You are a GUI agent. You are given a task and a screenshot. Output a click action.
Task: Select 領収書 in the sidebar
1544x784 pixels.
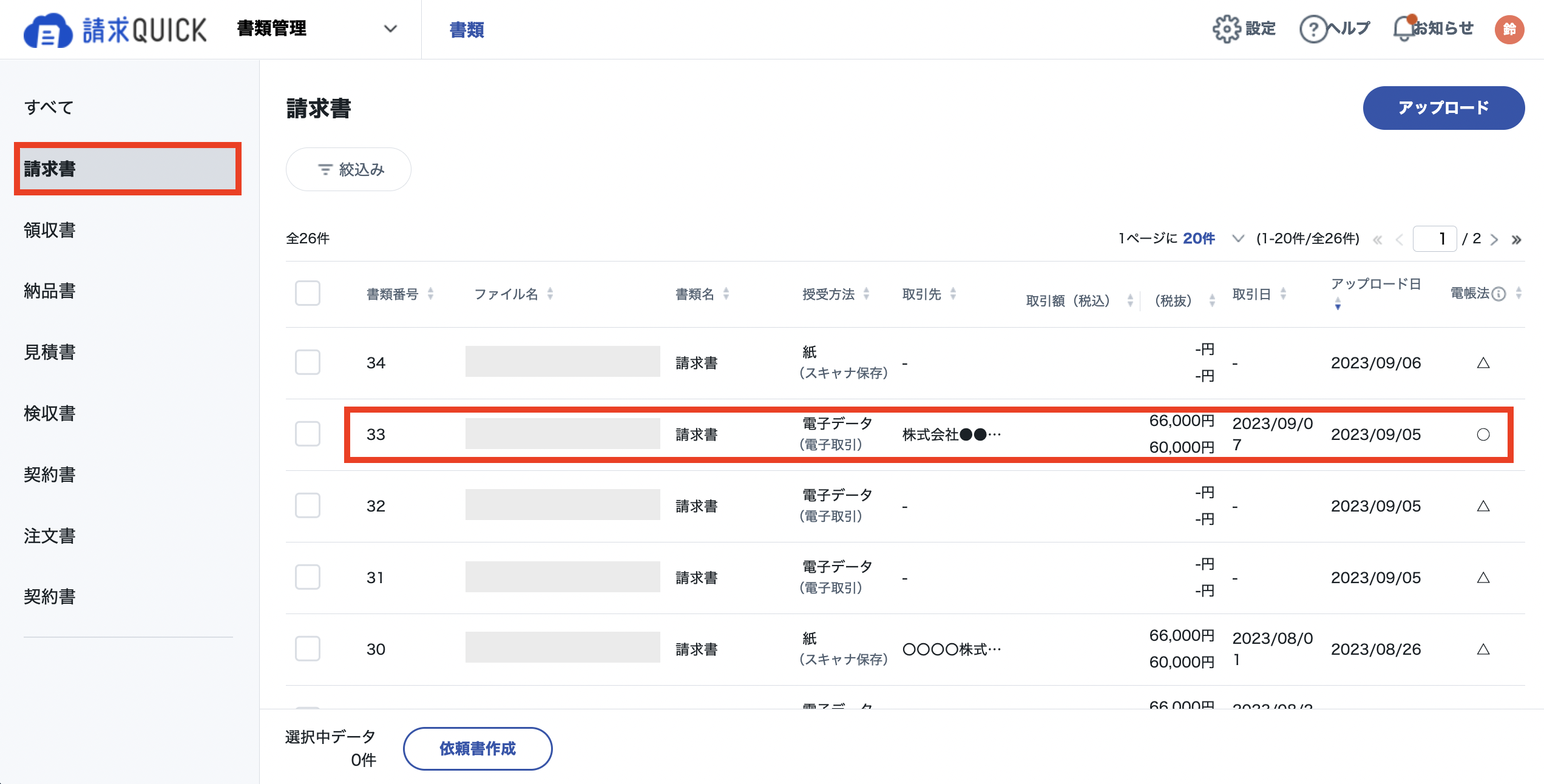50,230
